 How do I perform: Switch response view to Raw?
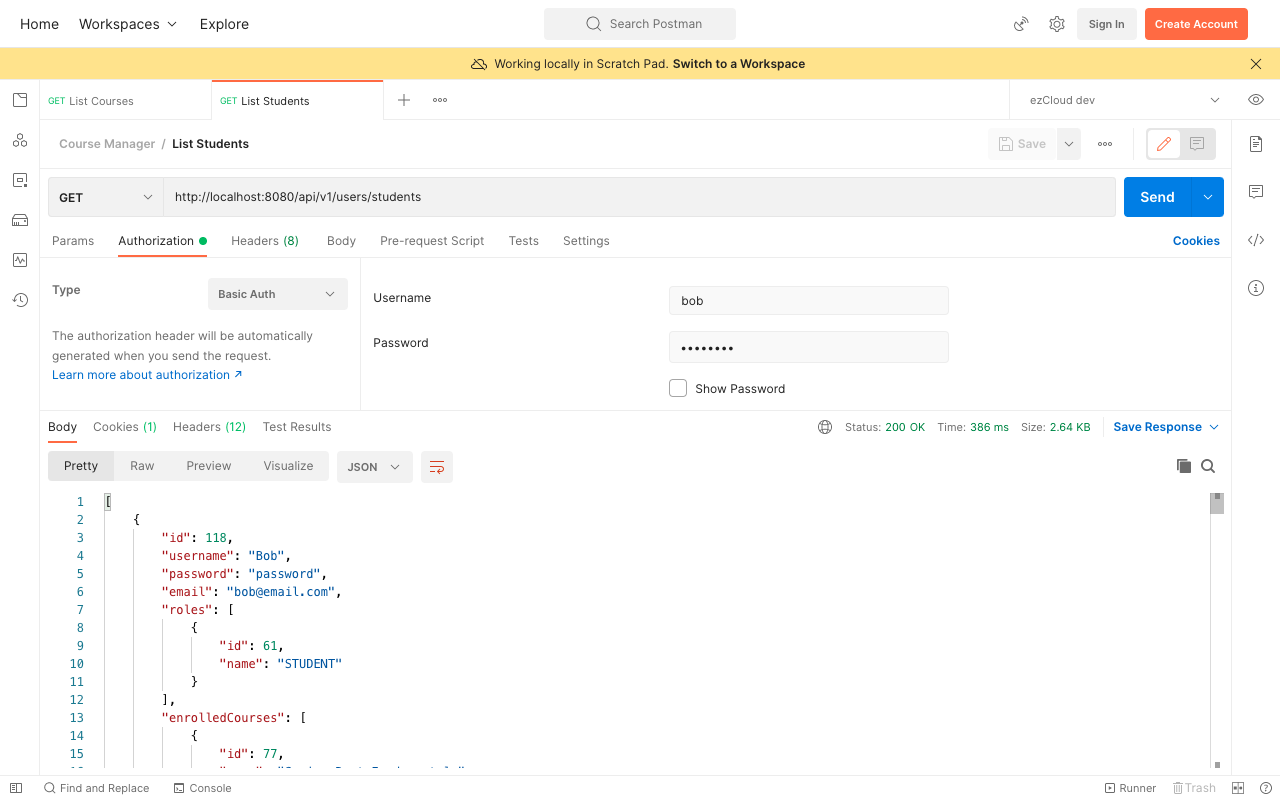tap(142, 466)
